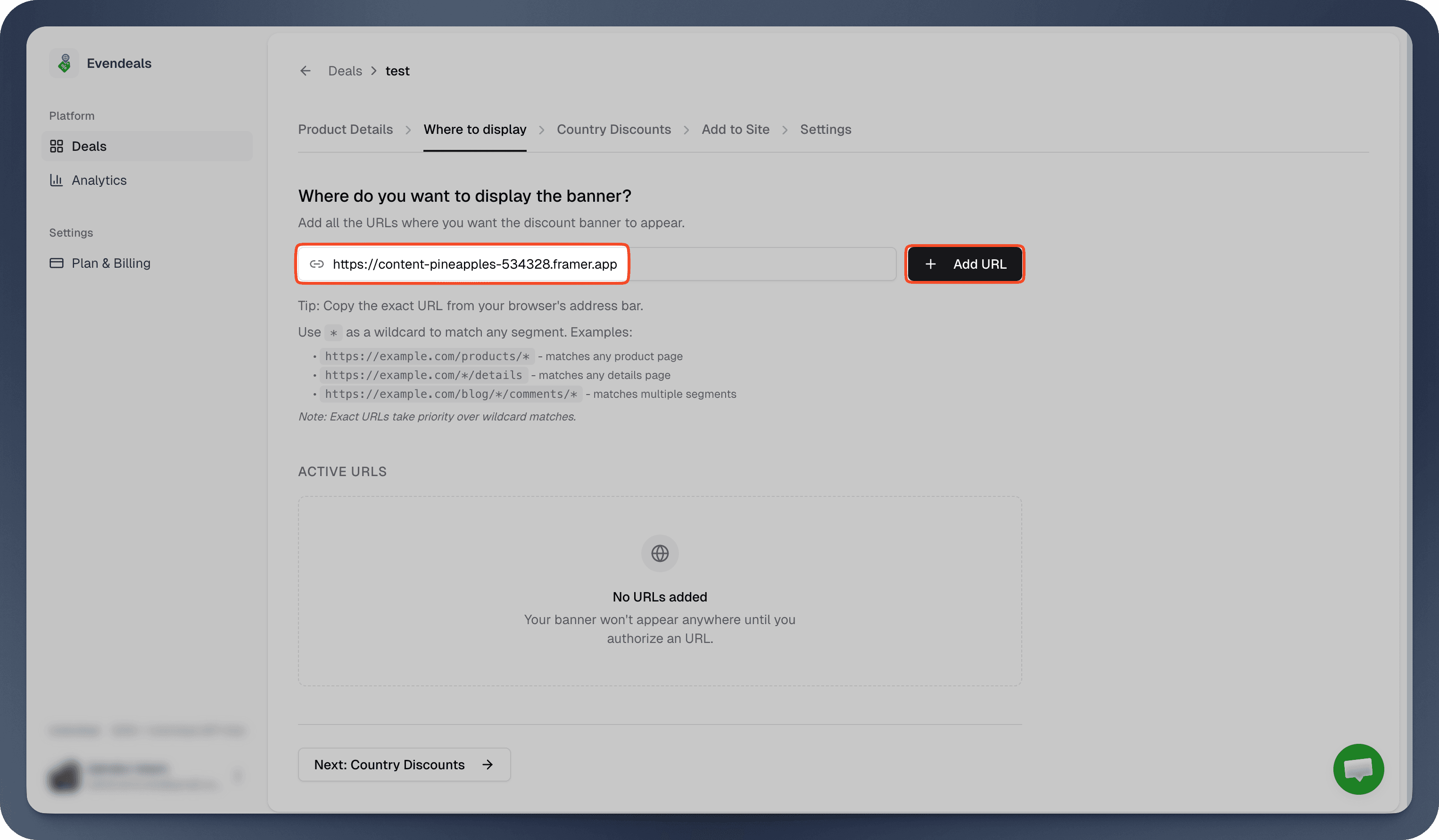This screenshot has height=840, width=1439.
Task: Select the Deals grid icon in sidebar
Action: pyautogui.click(x=57, y=146)
